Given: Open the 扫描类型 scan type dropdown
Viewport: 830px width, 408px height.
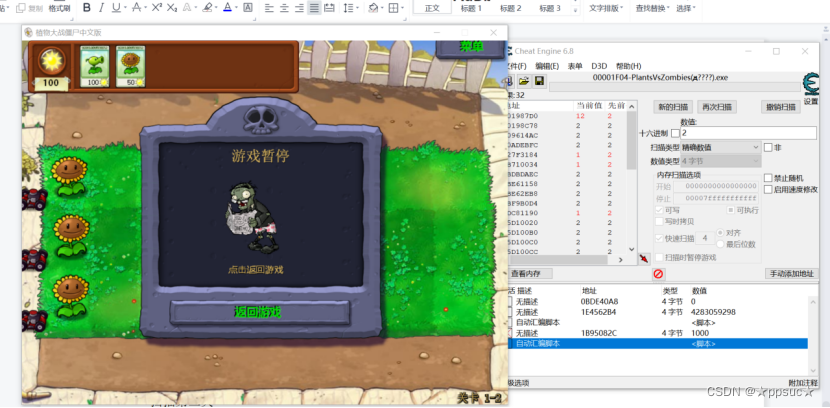Looking at the screenshot, I should coord(720,147).
